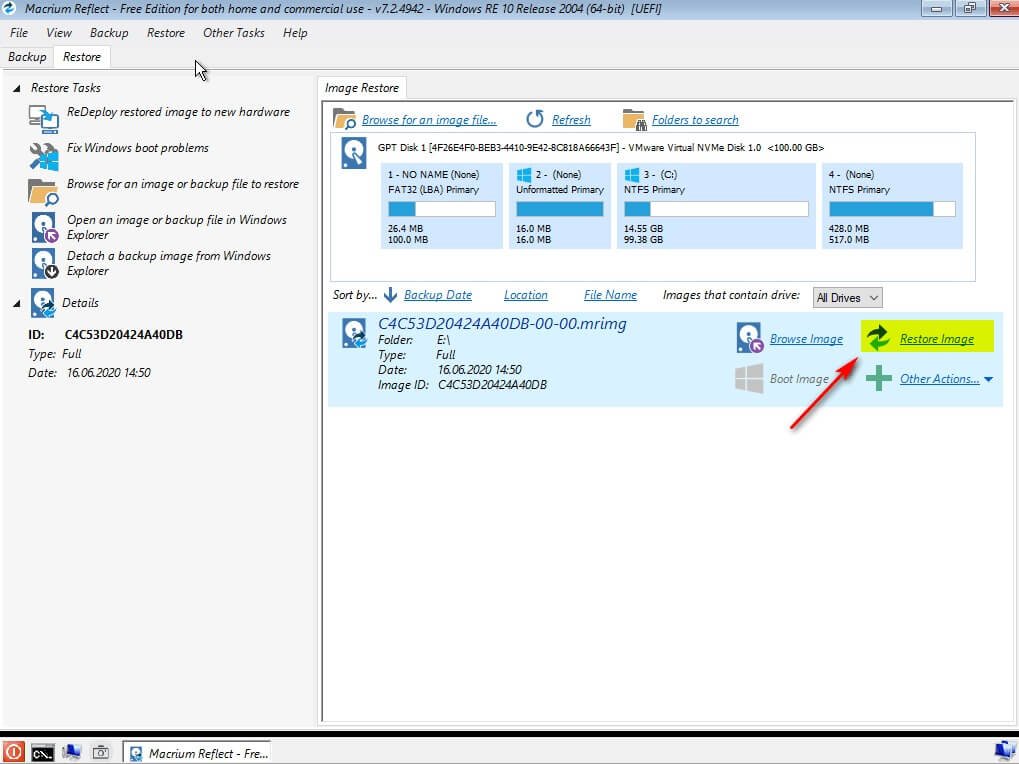Click Fix Windows boot problems text

pos(138,147)
